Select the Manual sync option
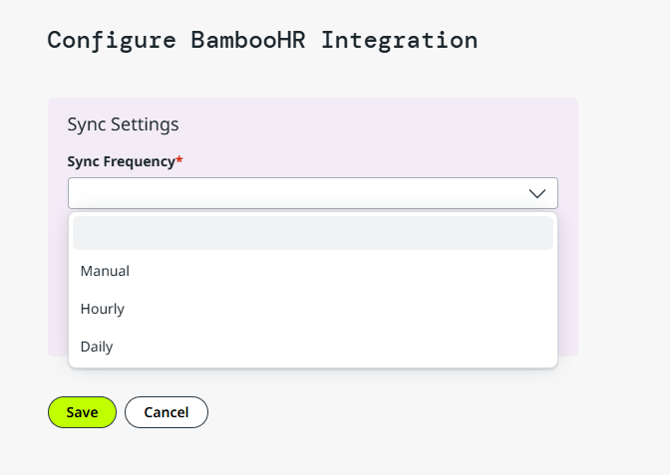 [x=105, y=271]
